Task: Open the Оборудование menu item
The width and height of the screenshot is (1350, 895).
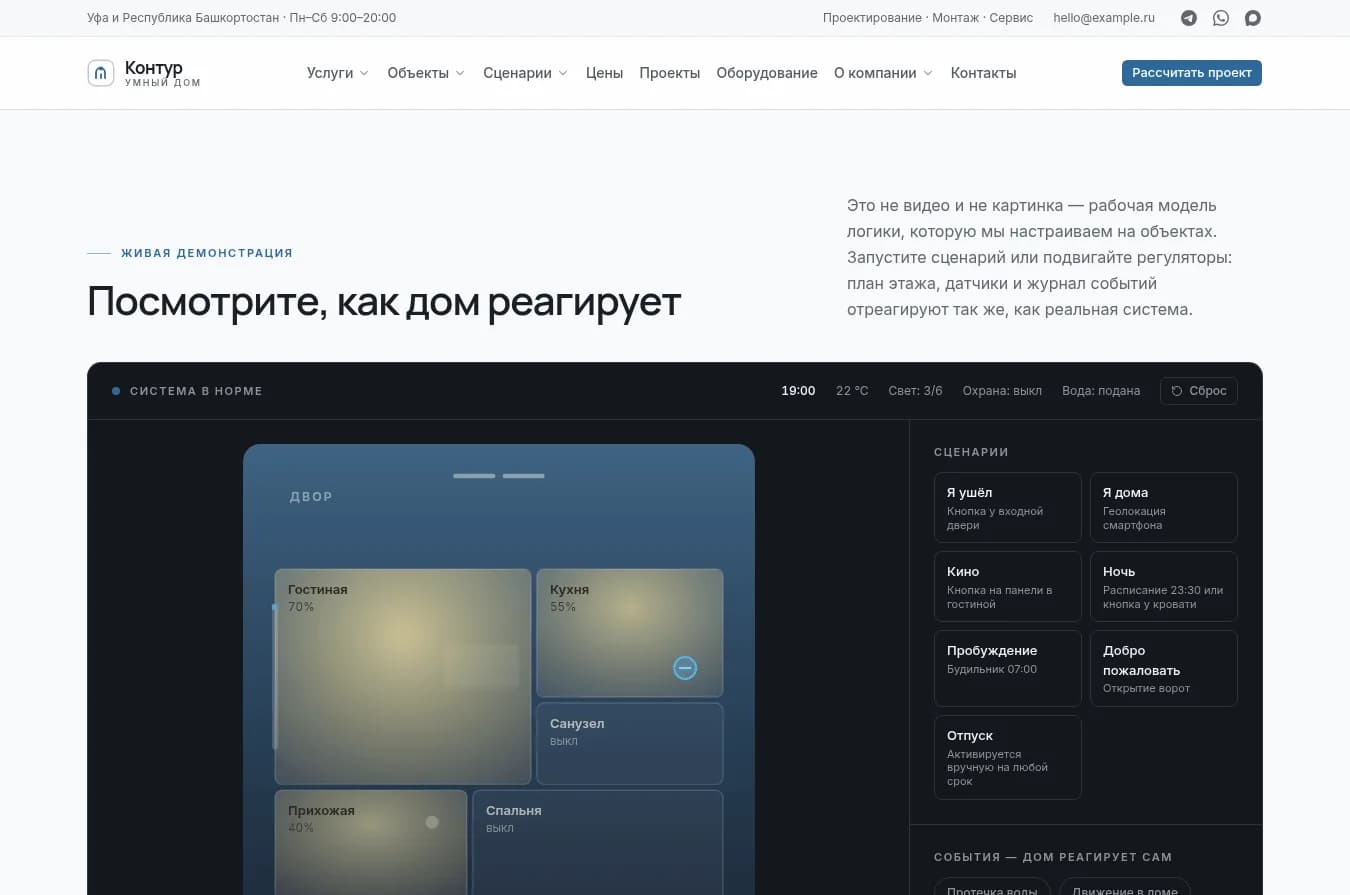Action: [x=767, y=73]
